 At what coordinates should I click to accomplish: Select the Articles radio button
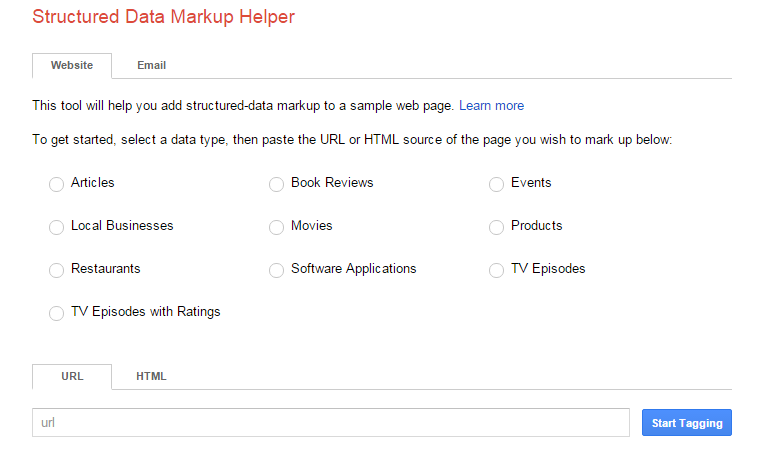pos(56,185)
